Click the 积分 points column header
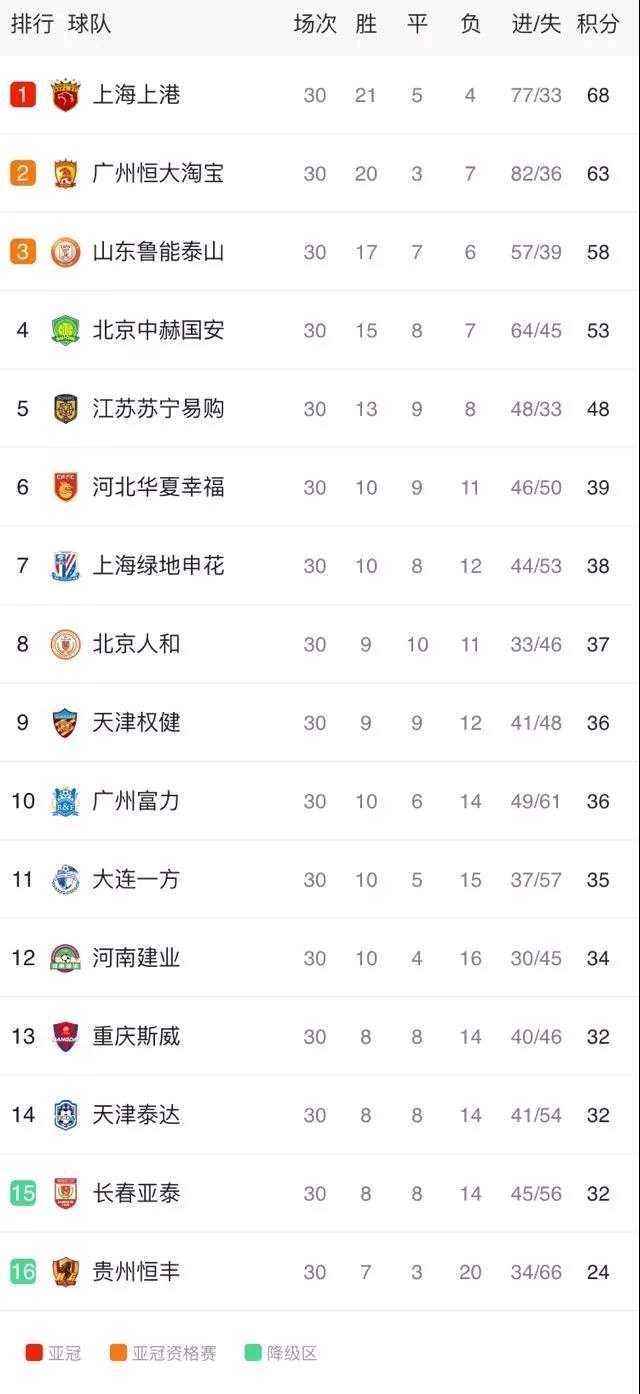 (598, 24)
